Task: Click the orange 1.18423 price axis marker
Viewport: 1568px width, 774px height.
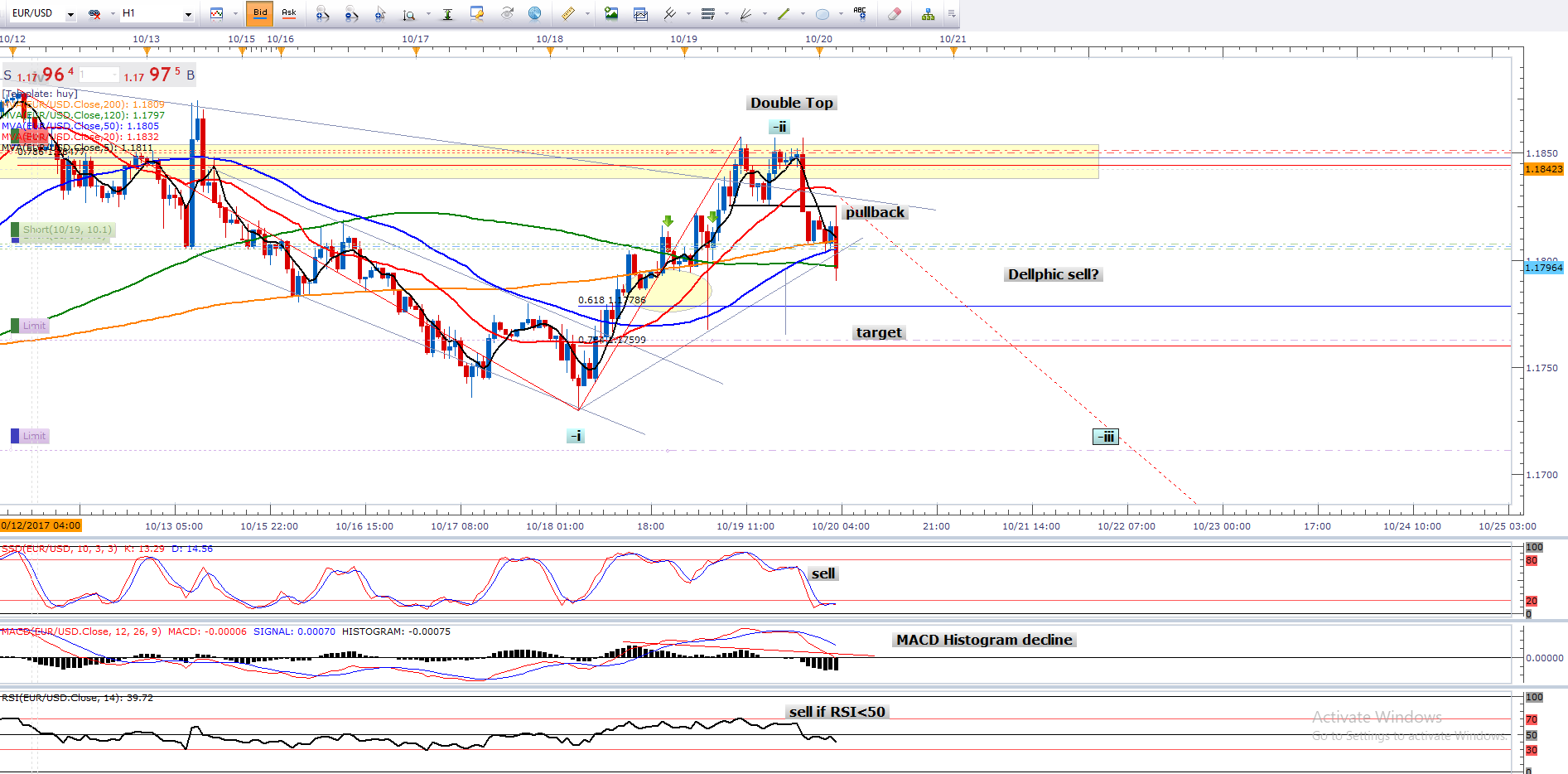Action: (1543, 169)
